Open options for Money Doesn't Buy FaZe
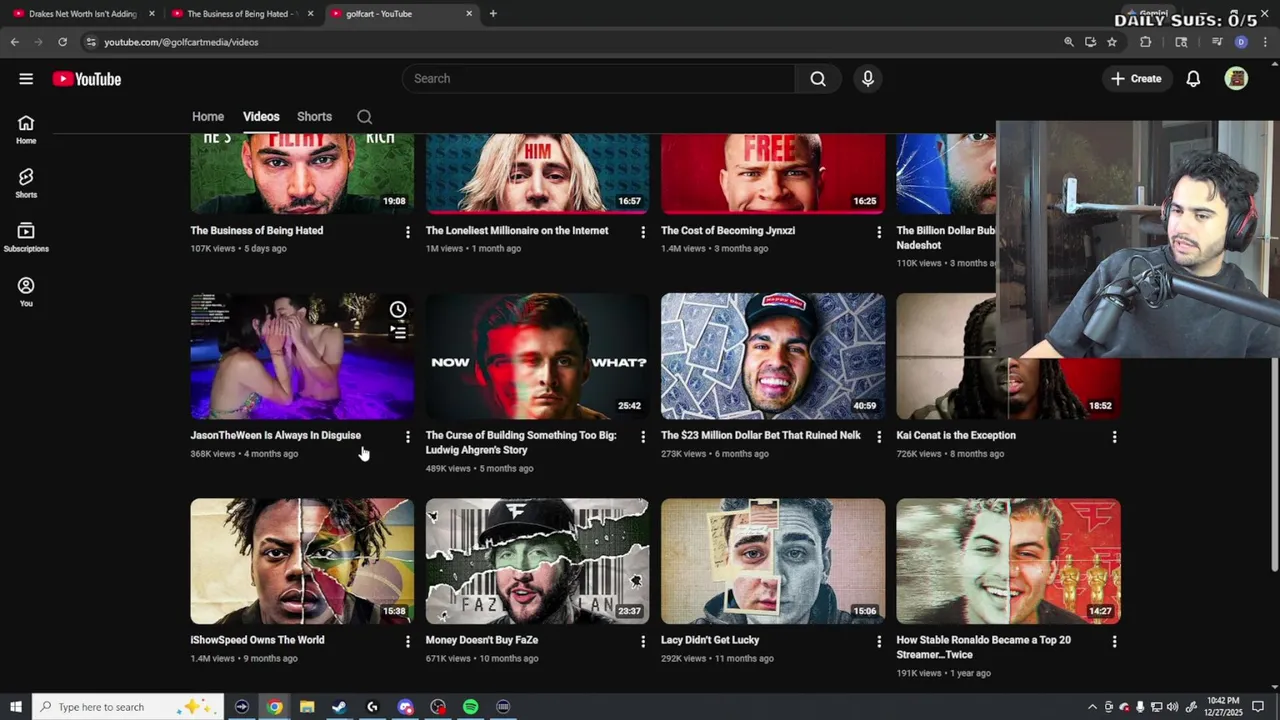Image resolution: width=1280 pixels, height=720 pixels. coord(643,642)
